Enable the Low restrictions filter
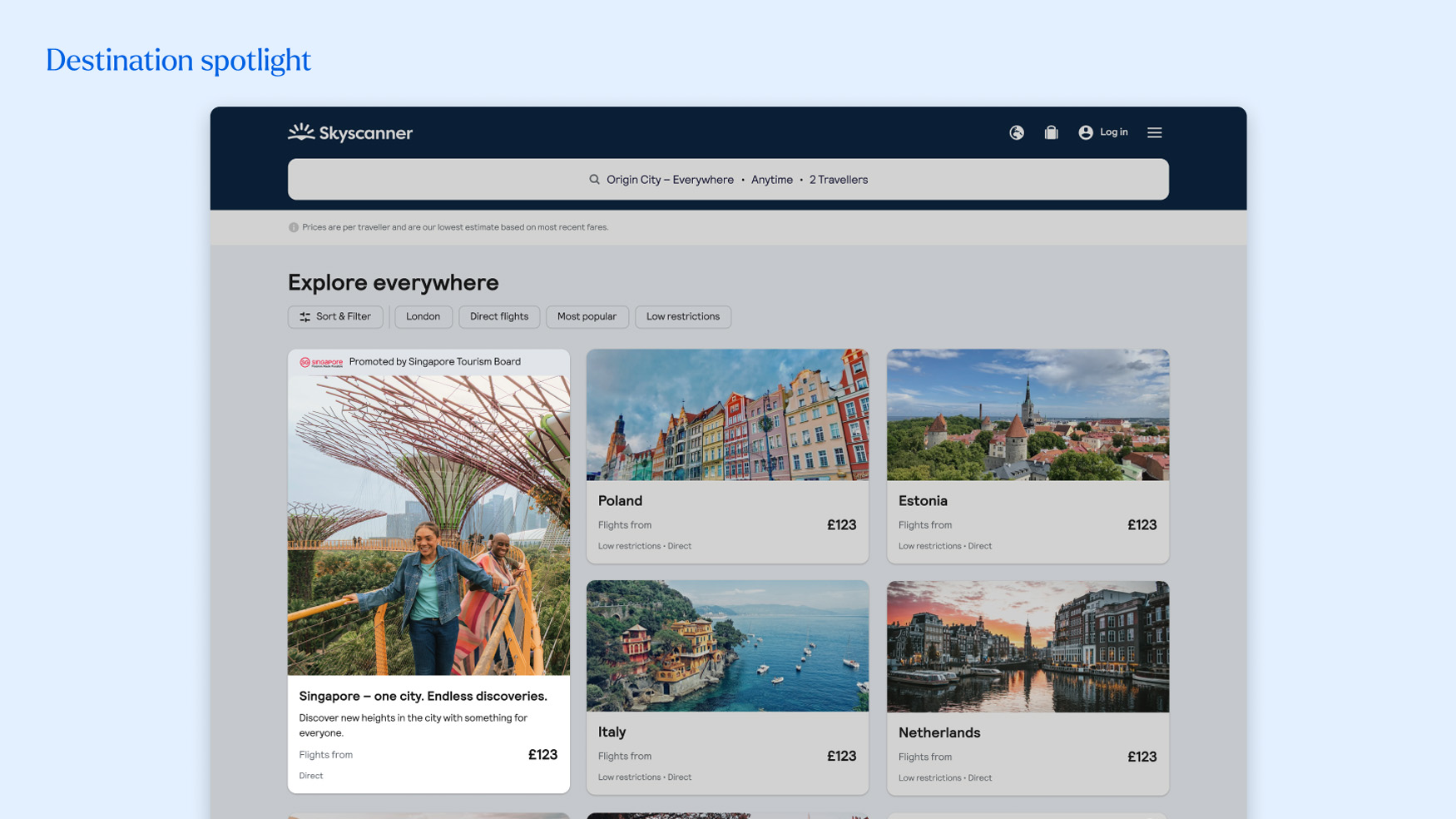1456x819 pixels. tap(682, 316)
